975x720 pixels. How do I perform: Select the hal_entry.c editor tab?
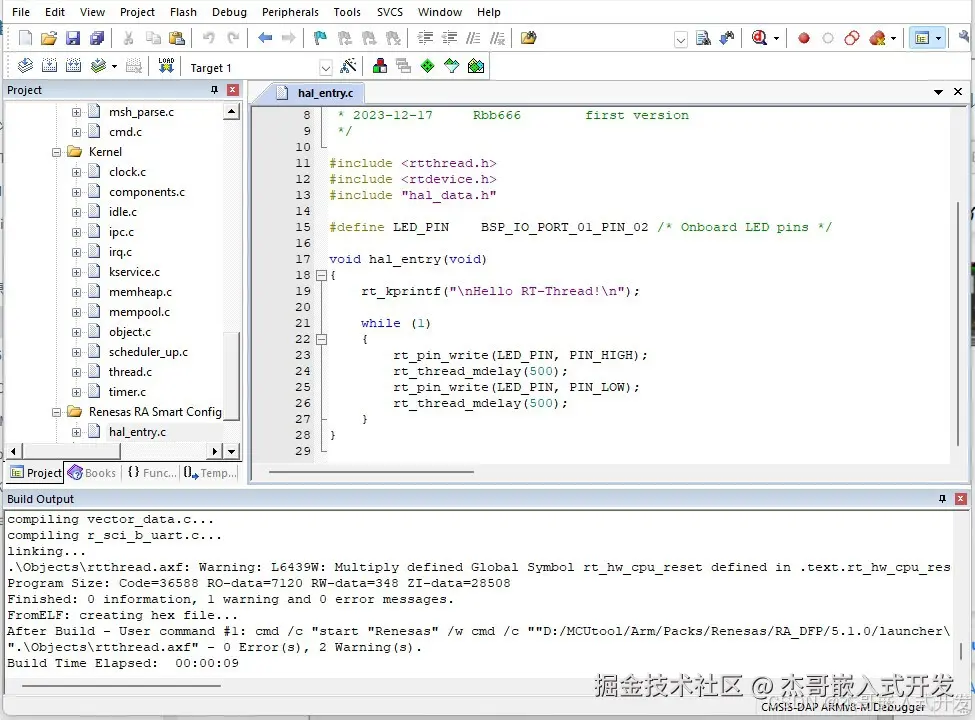[318, 93]
